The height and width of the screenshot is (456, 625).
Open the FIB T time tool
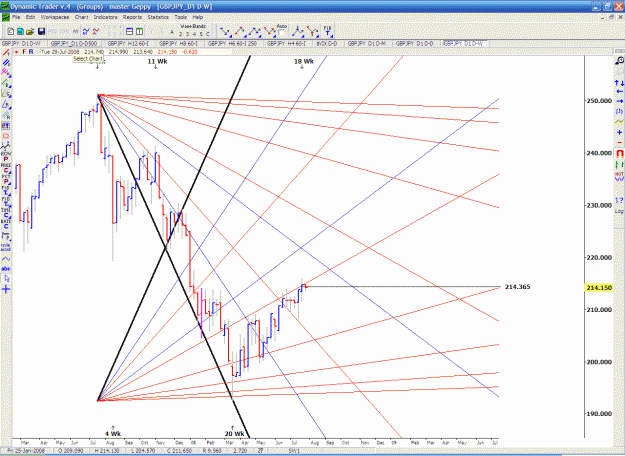(327, 31)
